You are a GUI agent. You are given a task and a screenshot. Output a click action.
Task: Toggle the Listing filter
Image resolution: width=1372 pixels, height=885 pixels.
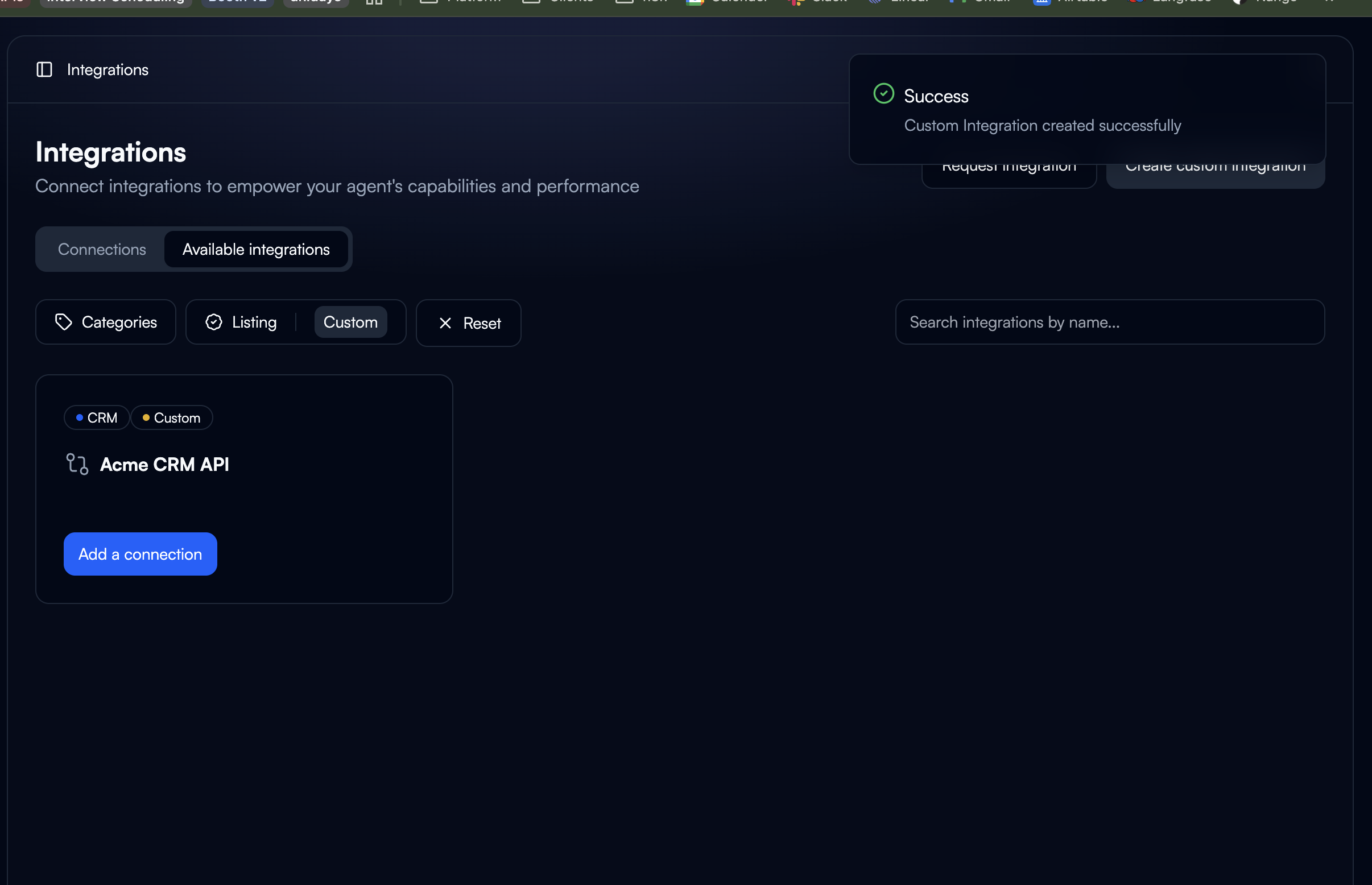click(254, 322)
